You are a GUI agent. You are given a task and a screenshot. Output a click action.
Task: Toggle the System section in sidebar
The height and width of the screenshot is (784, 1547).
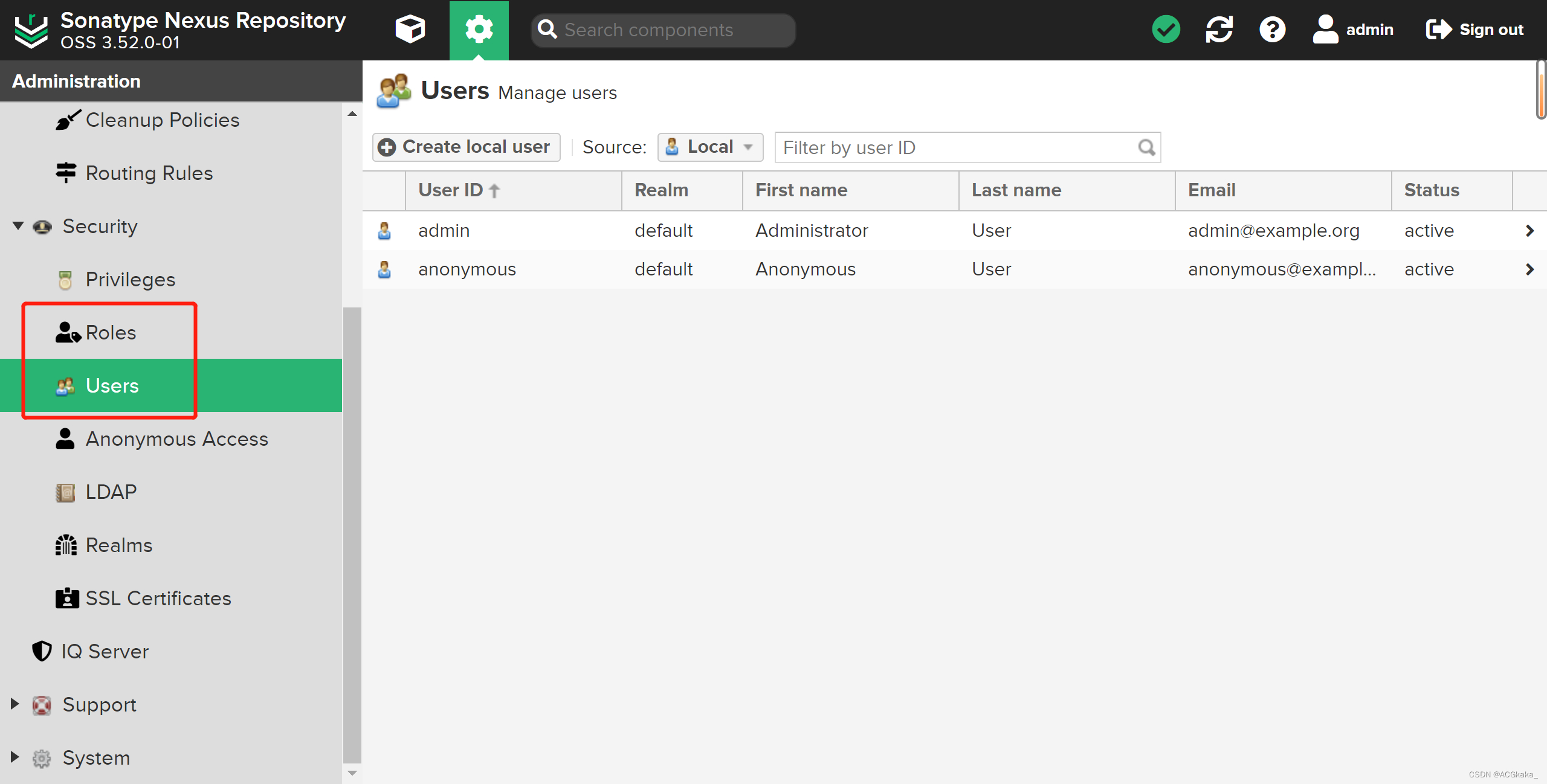(15, 758)
